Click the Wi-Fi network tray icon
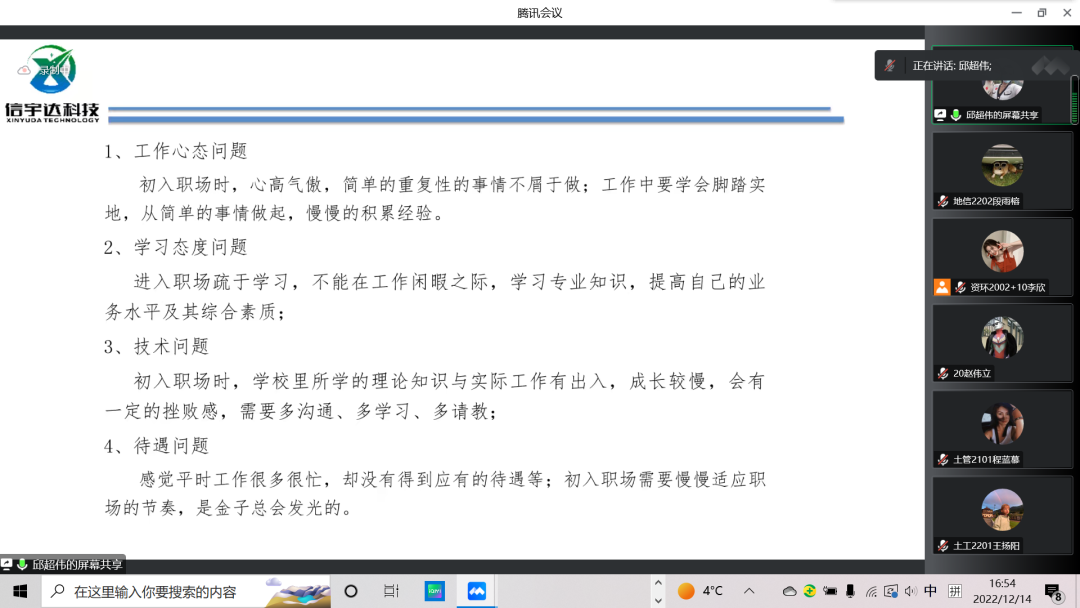The height and width of the screenshot is (608, 1080). pos(871,591)
